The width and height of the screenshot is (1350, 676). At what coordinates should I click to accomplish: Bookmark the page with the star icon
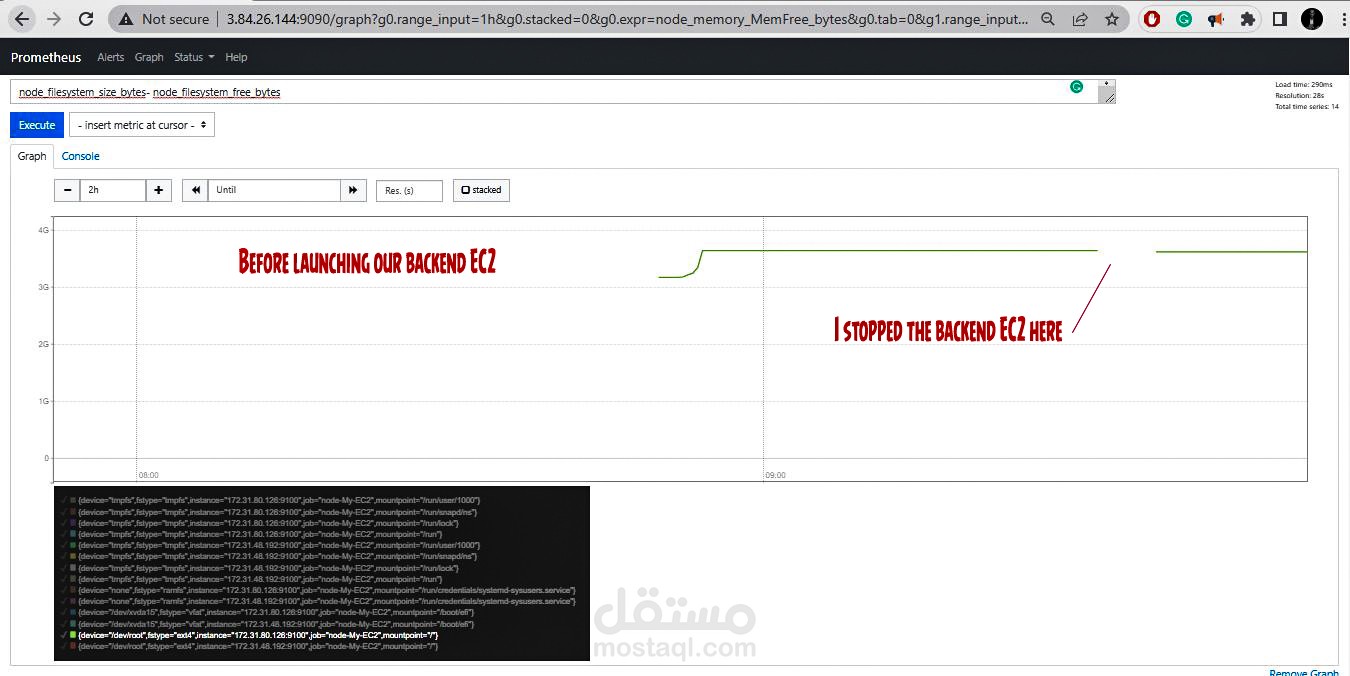coord(1112,19)
